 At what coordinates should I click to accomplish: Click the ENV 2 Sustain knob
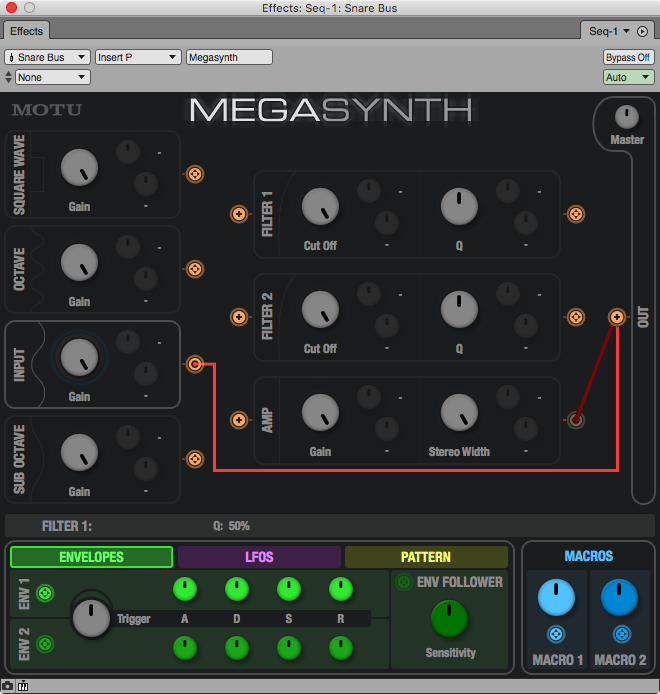click(289, 648)
